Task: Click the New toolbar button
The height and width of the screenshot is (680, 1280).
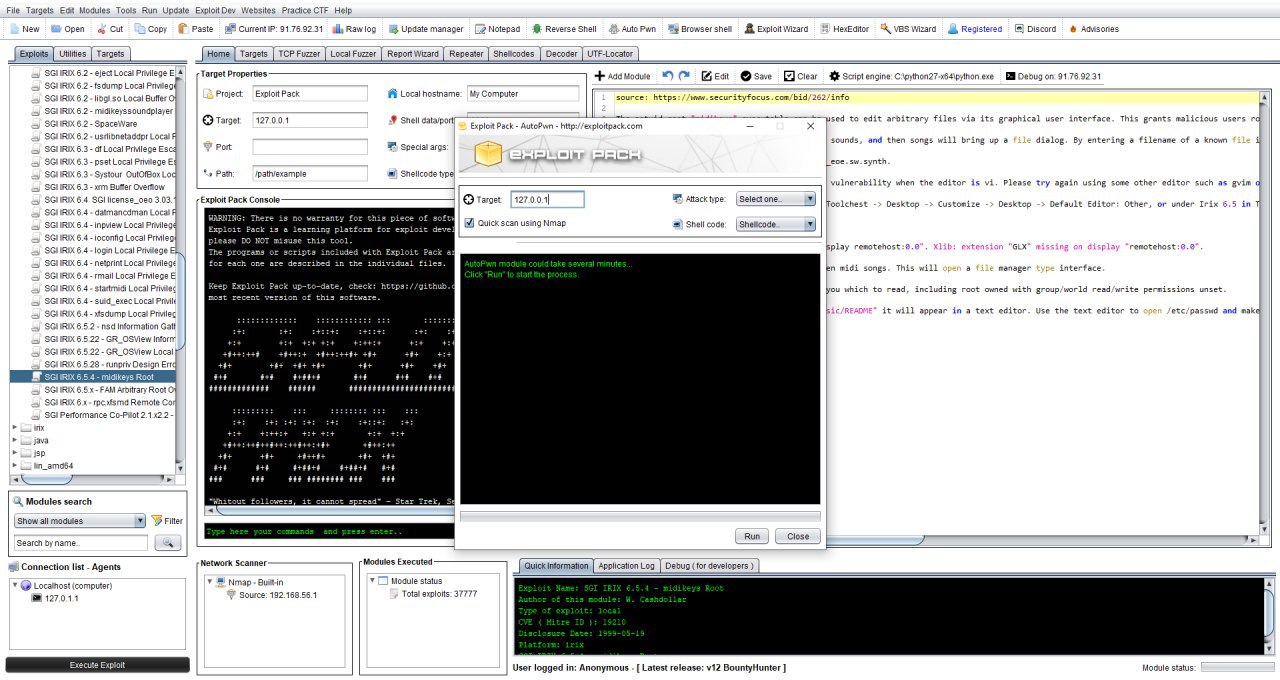Action: tap(24, 29)
